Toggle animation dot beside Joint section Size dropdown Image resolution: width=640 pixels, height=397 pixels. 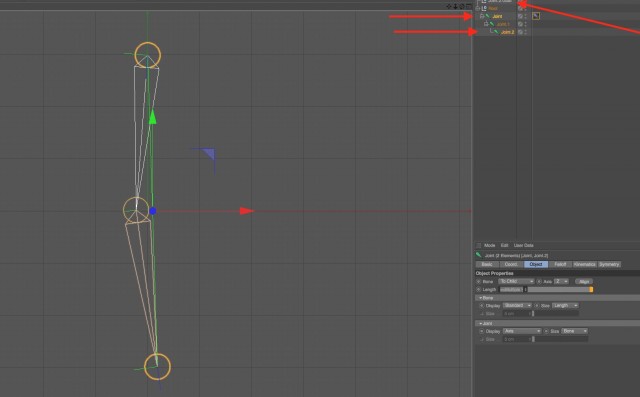click(546, 331)
